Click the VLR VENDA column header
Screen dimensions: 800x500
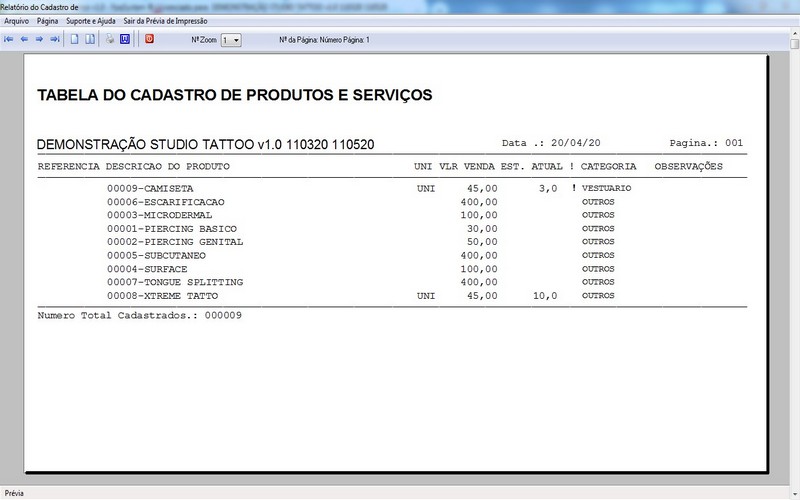[x=466, y=166]
